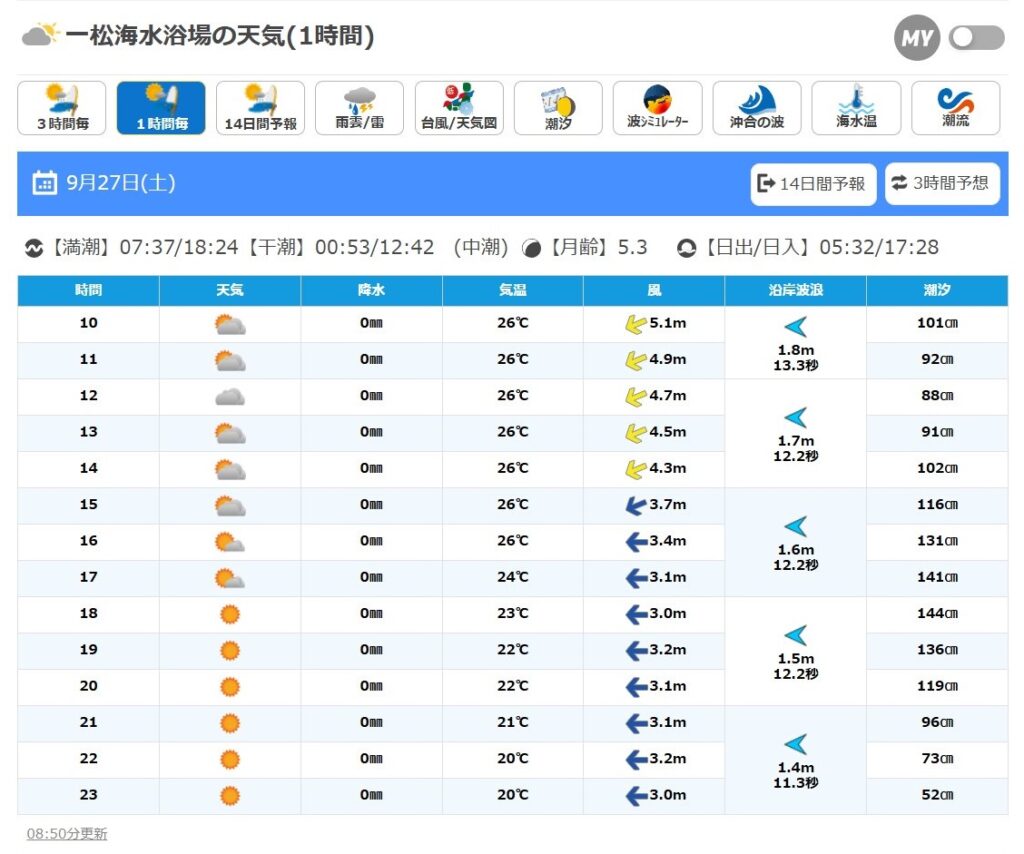This screenshot has width=1024, height=854.
Task: Click the calendar icon beside 9月27日
Action: click(x=44, y=183)
